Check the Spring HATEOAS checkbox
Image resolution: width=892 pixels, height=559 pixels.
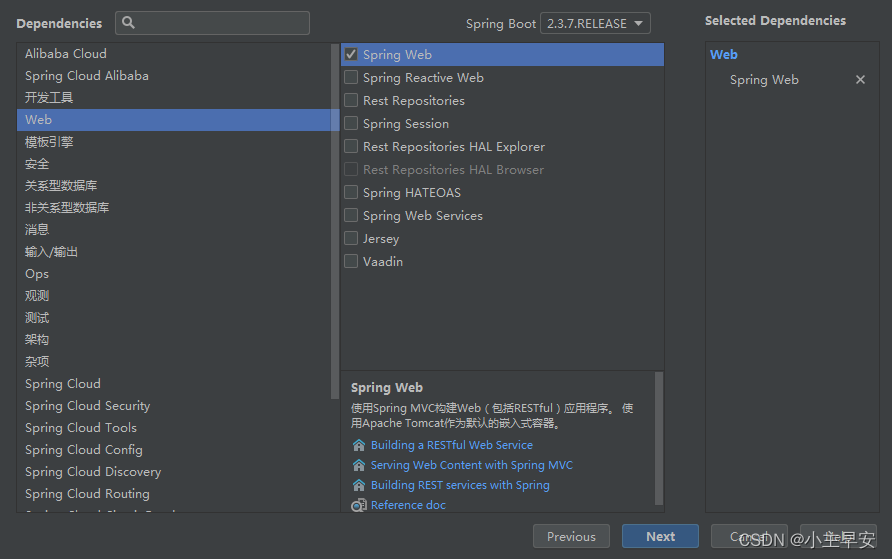pyautogui.click(x=351, y=192)
